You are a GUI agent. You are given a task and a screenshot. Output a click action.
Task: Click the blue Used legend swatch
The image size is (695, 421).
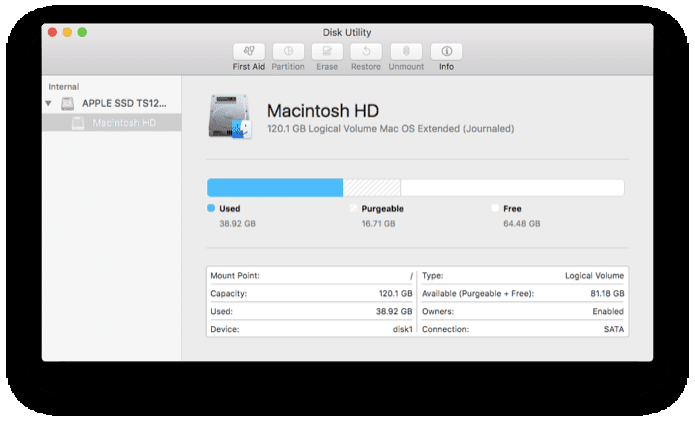click(211, 208)
